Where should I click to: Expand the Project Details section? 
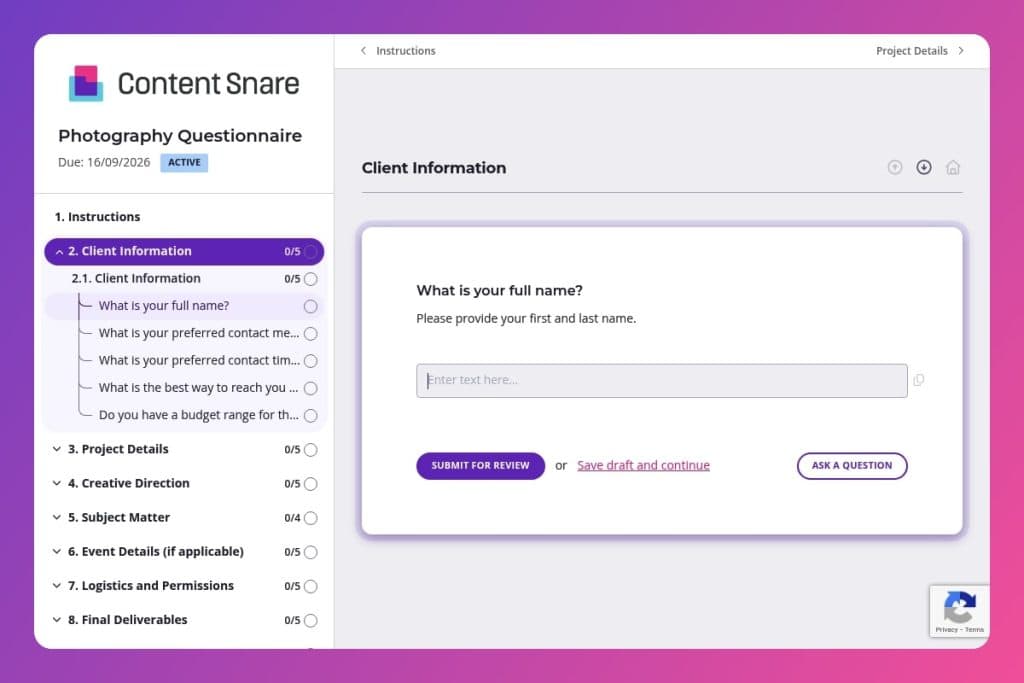57,450
